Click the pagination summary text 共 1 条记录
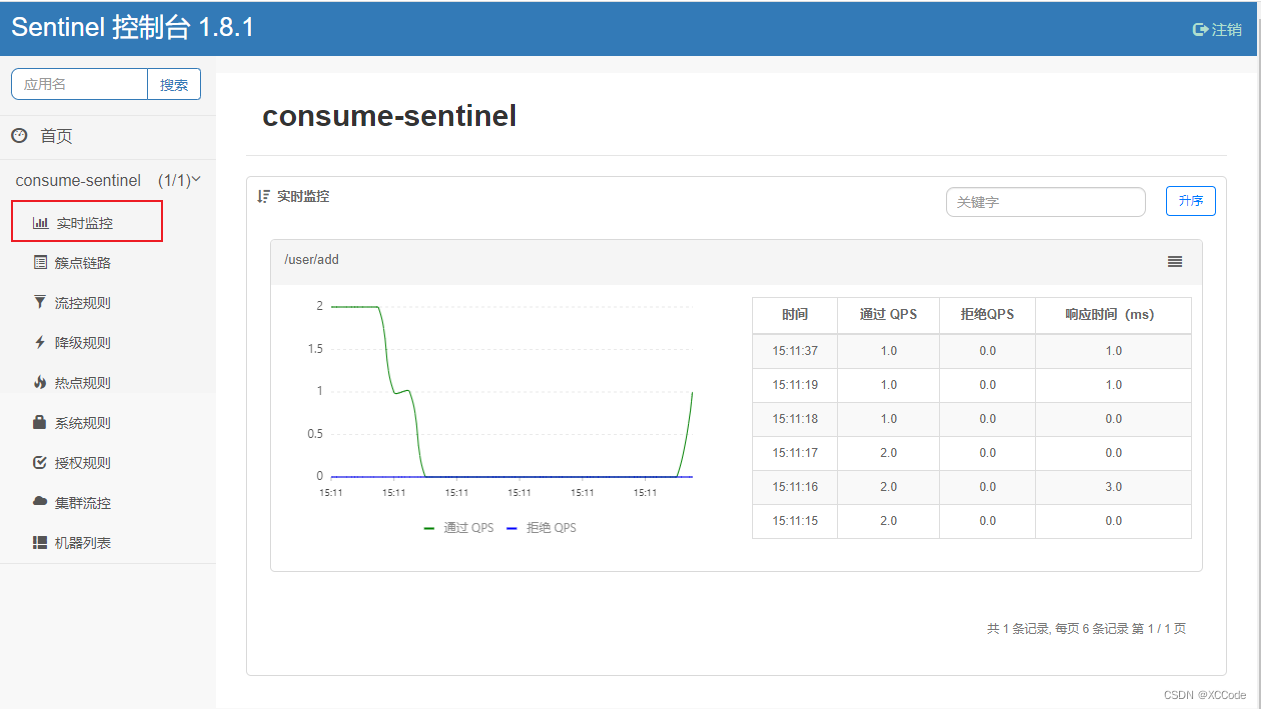The image size is (1261, 709). pos(1019,629)
